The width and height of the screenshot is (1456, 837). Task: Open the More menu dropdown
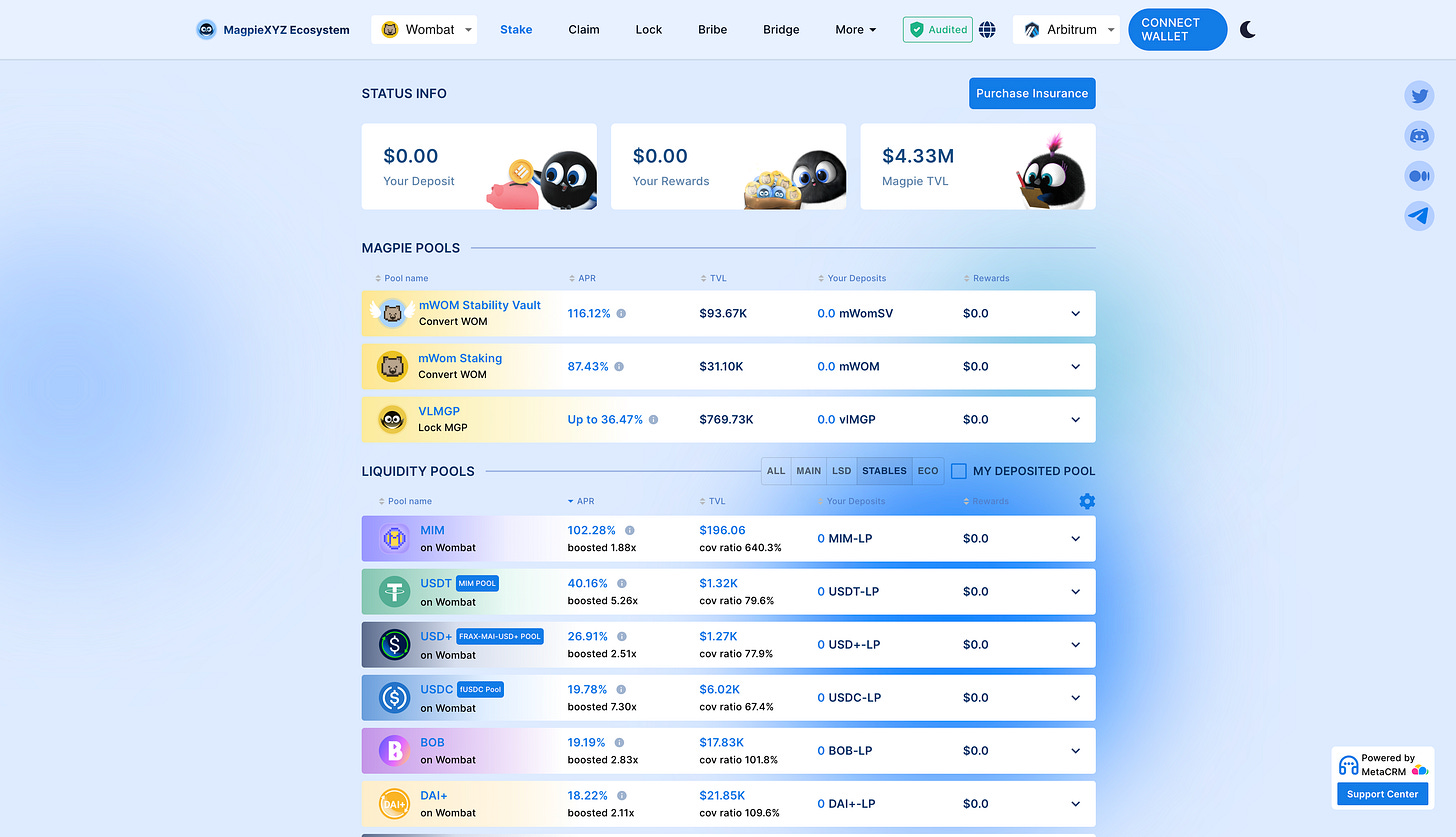[856, 30]
